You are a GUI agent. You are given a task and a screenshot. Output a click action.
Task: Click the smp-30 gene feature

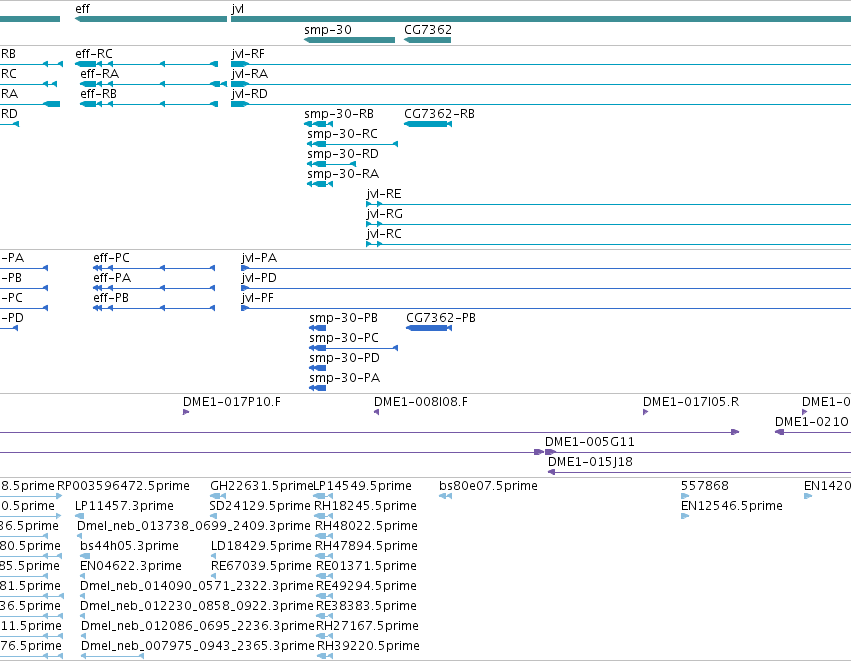(x=349, y=40)
